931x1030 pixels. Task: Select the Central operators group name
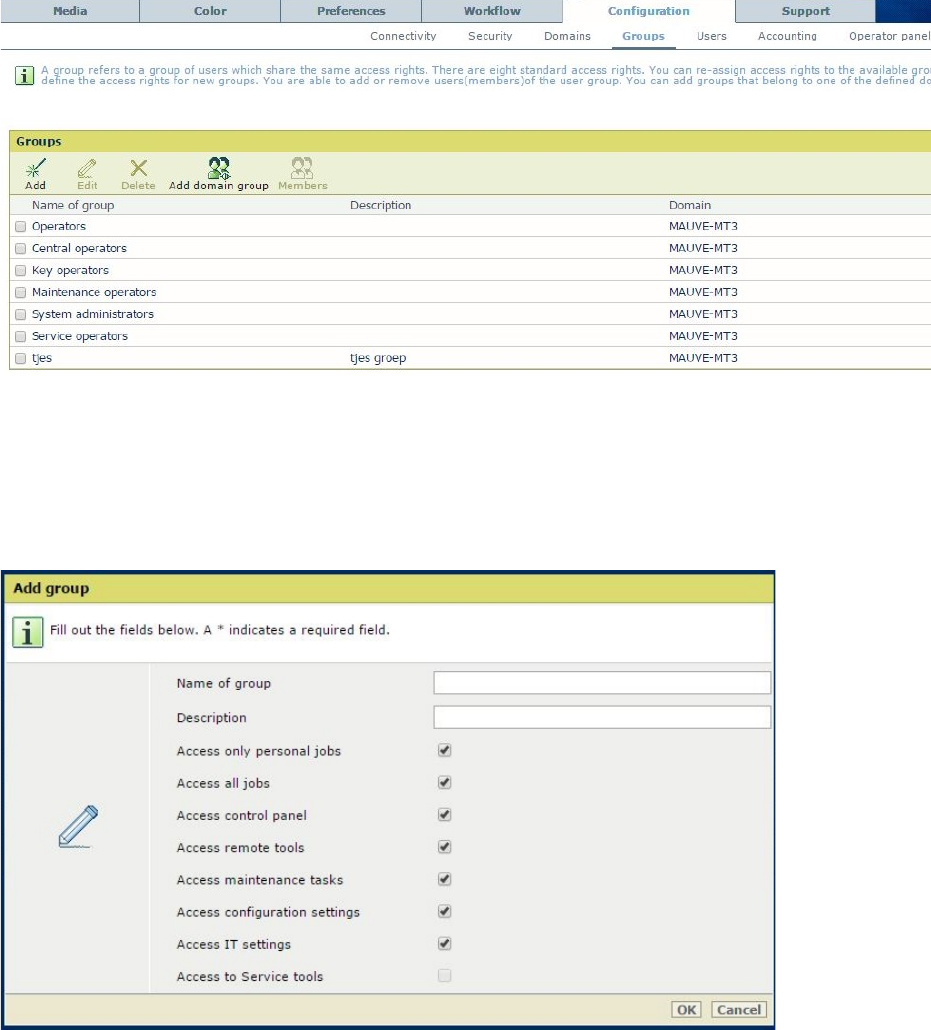coord(79,248)
